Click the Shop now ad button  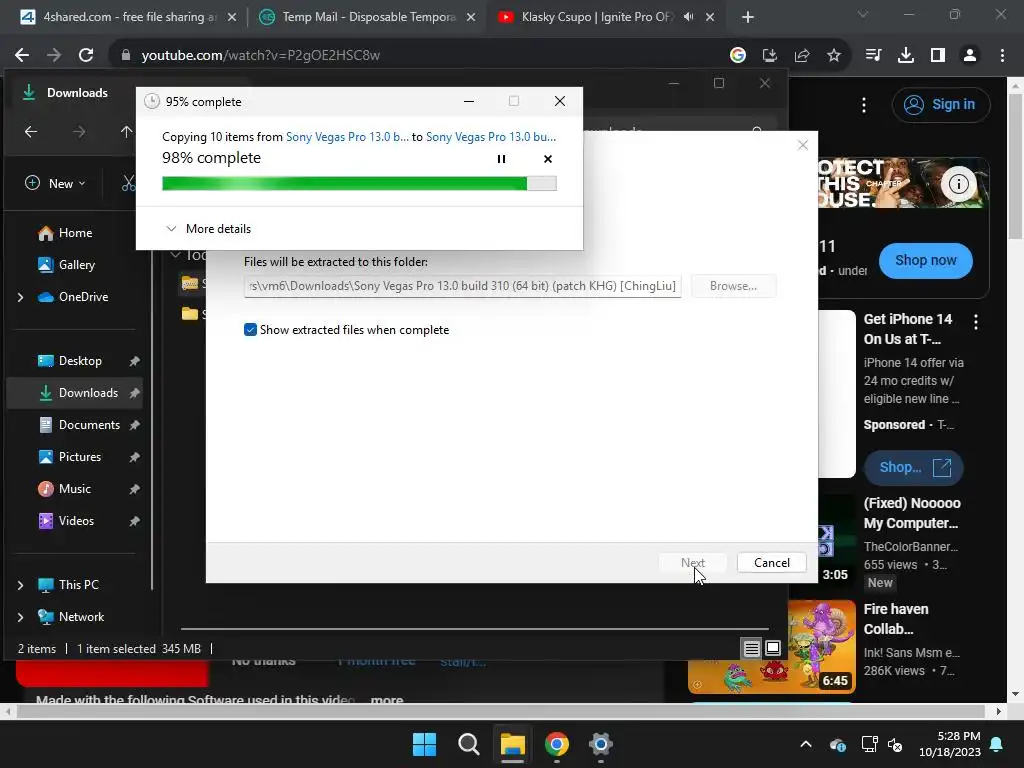click(x=925, y=261)
